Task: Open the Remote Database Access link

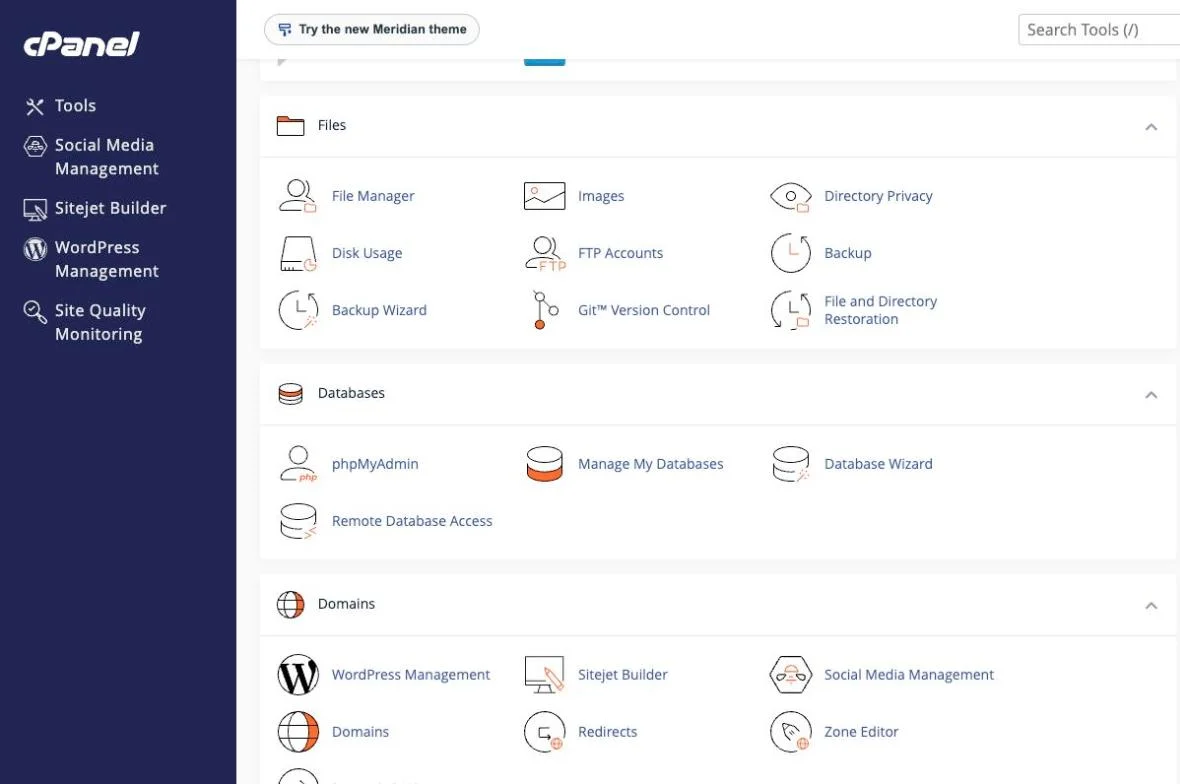Action: pos(412,521)
